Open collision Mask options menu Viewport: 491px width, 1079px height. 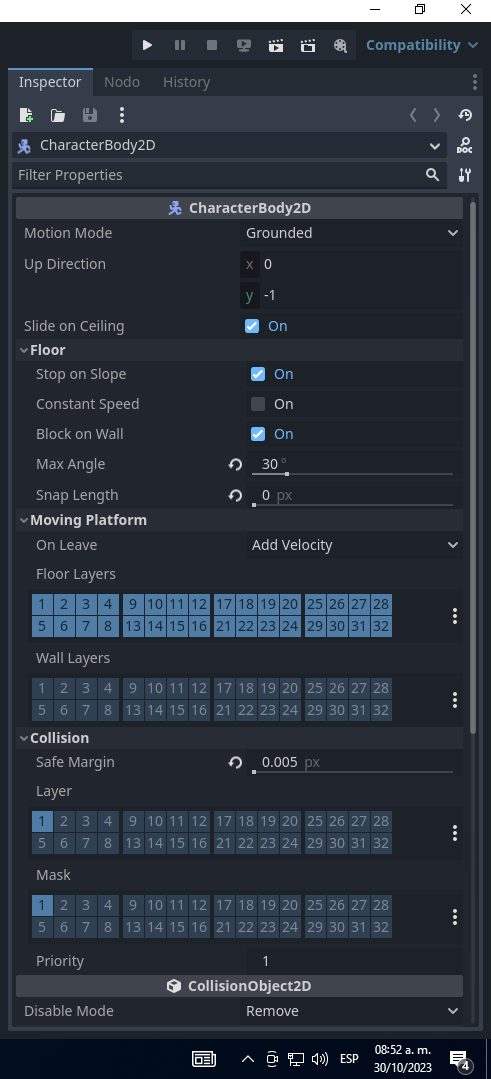pyautogui.click(x=455, y=917)
